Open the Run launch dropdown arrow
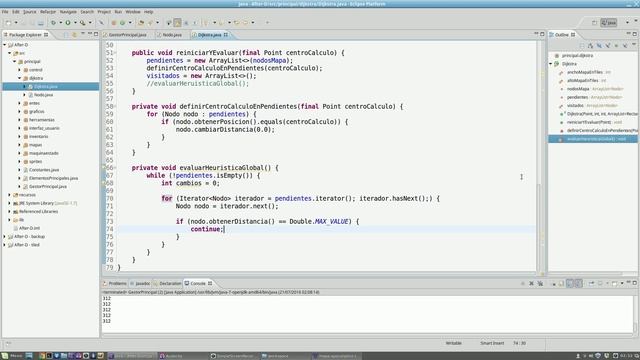640x360 pixels. pyautogui.click(x=75, y=23)
